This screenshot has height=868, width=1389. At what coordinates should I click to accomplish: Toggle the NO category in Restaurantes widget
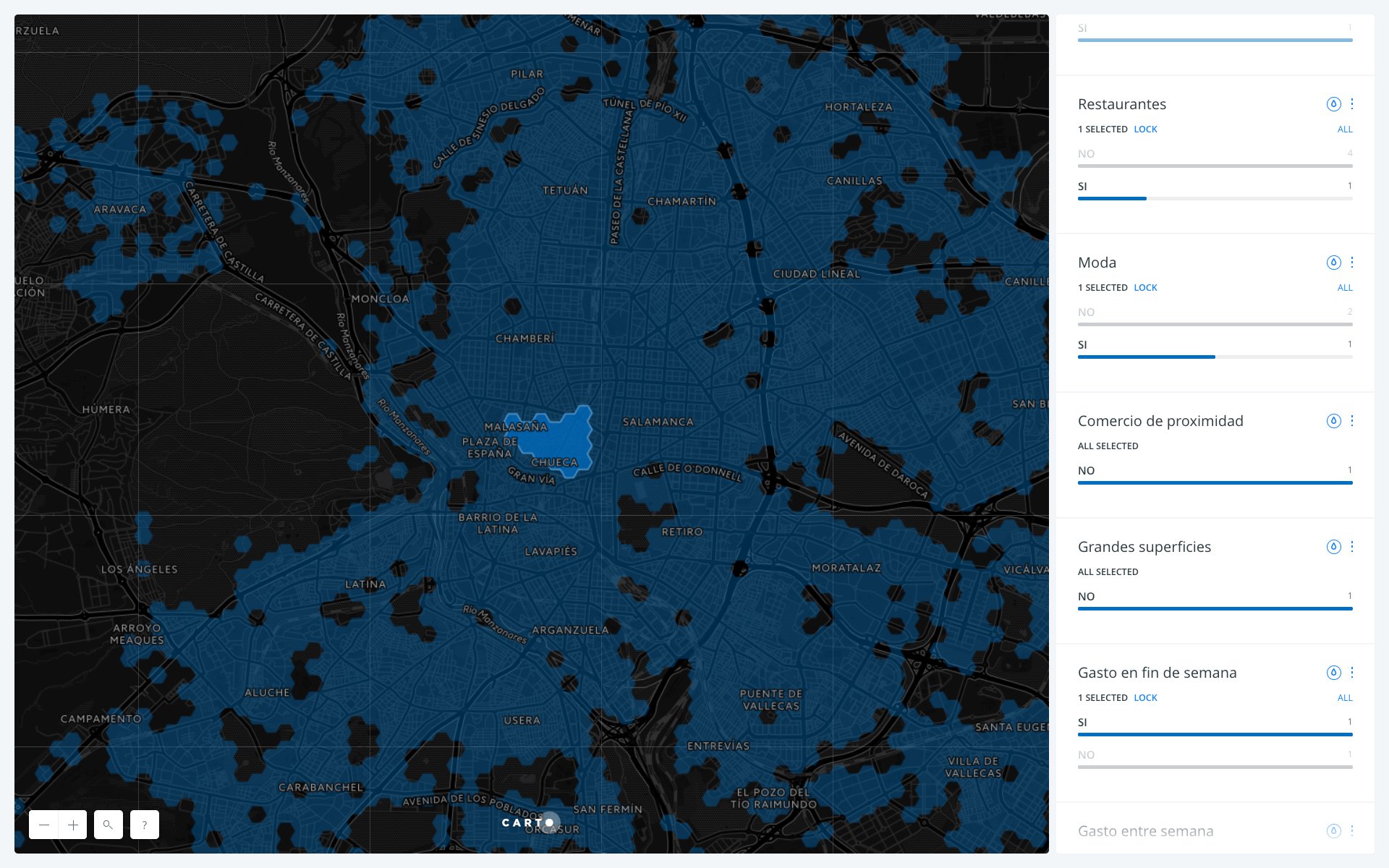pyautogui.click(x=1215, y=158)
